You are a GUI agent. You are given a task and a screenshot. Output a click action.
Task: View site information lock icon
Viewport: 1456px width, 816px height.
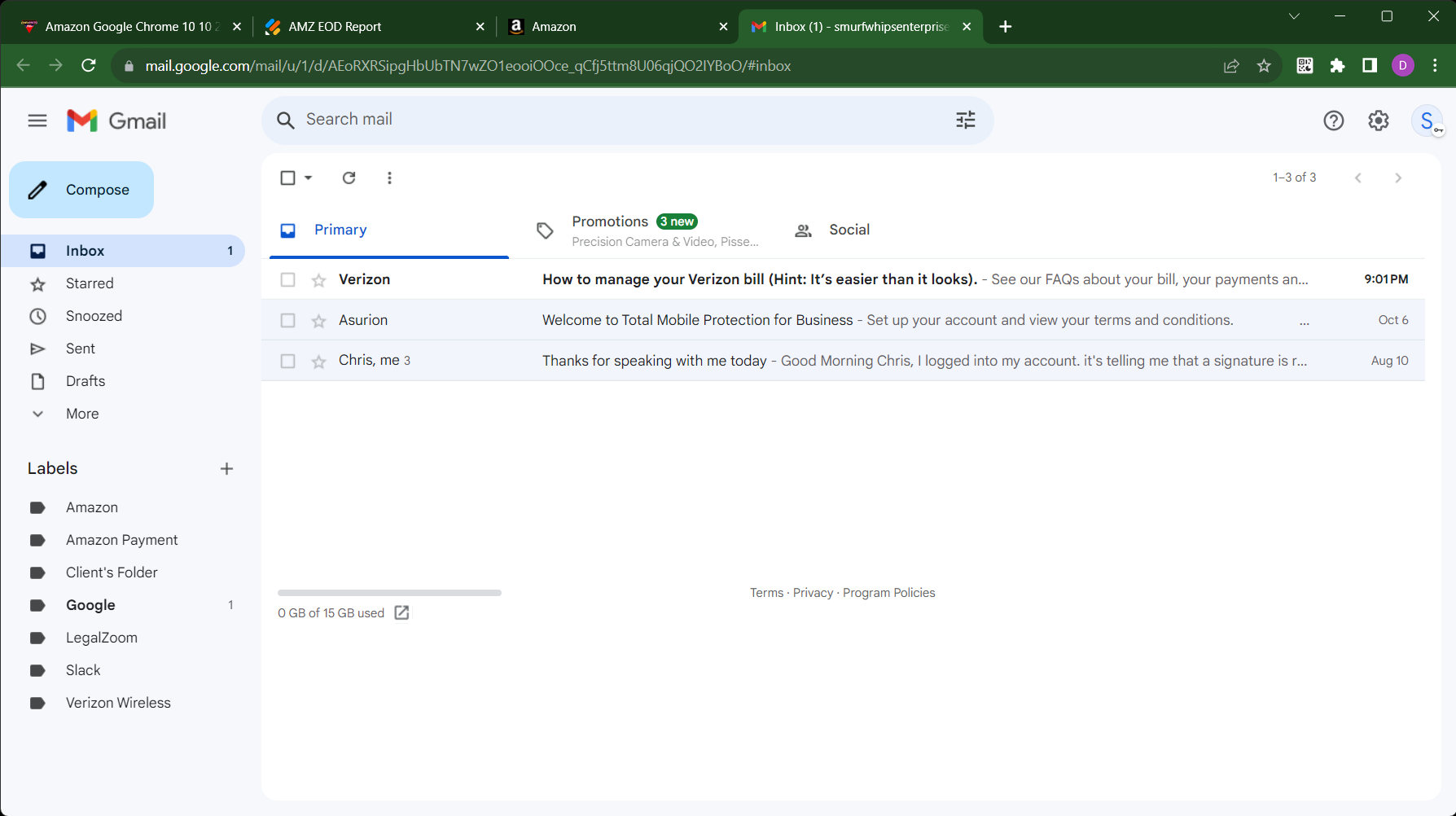[x=129, y=66]
